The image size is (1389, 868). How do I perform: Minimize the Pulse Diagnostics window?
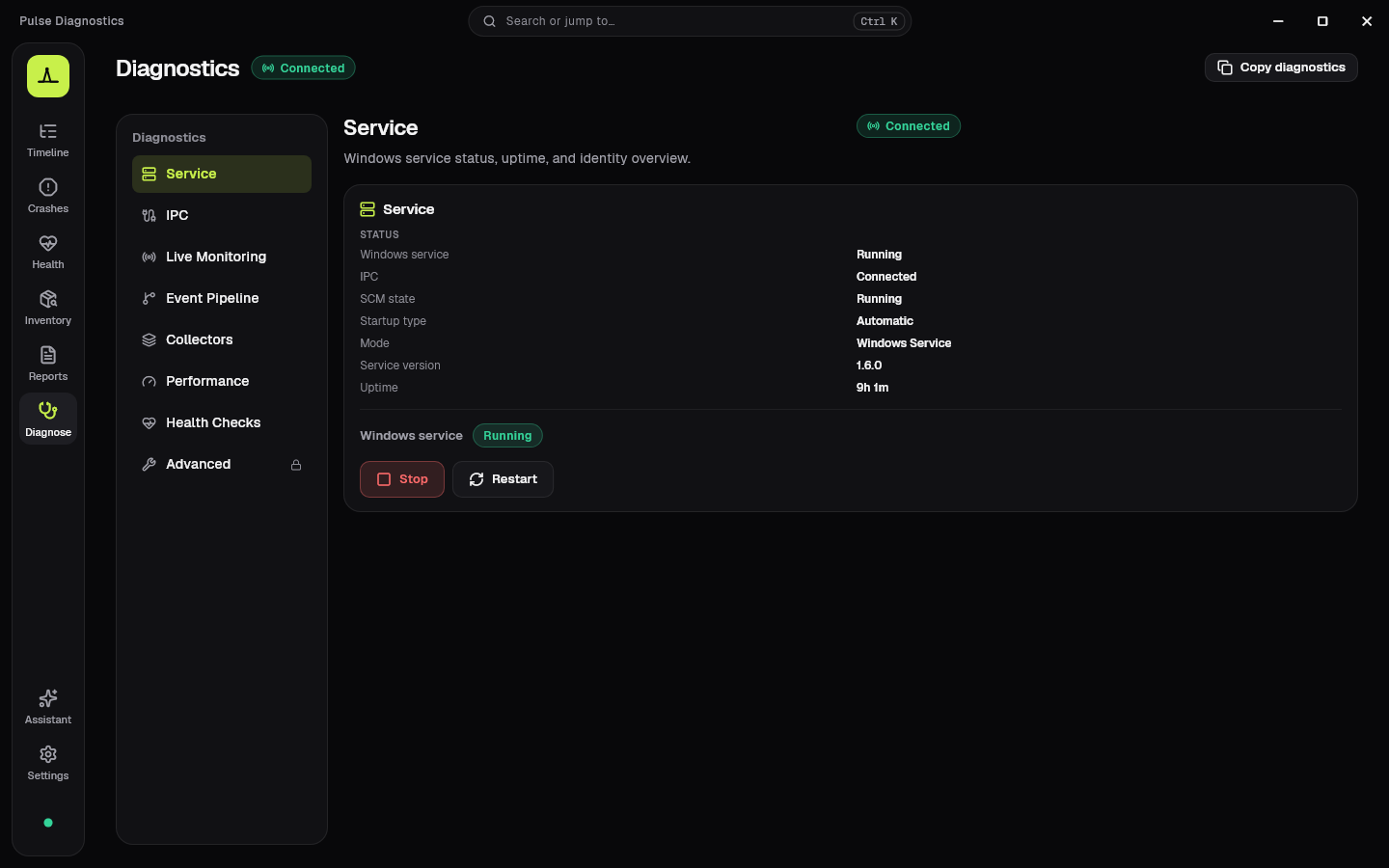[x=1278, y=21]
